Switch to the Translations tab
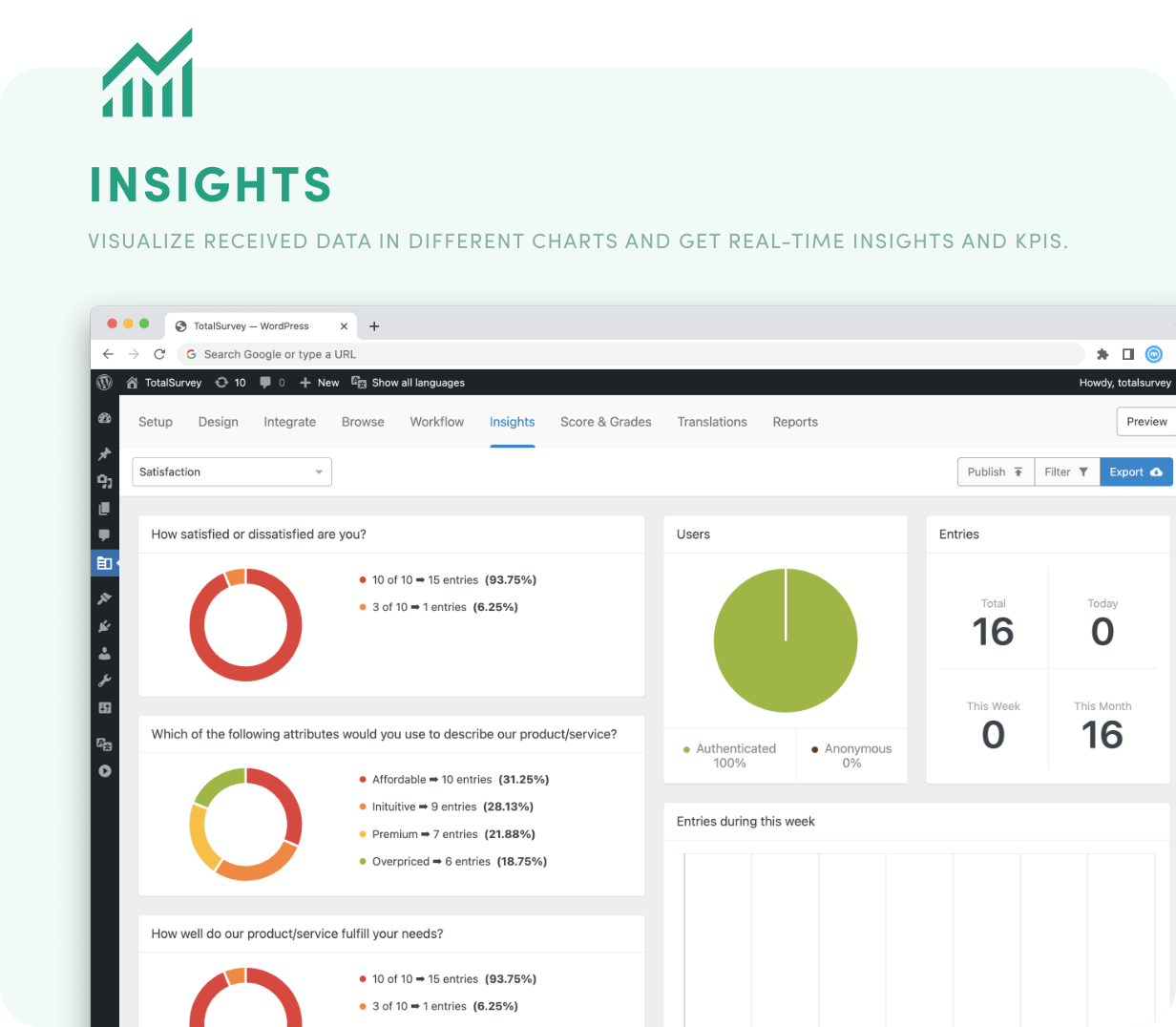The image size is (1176, 1027). point(712,422)
